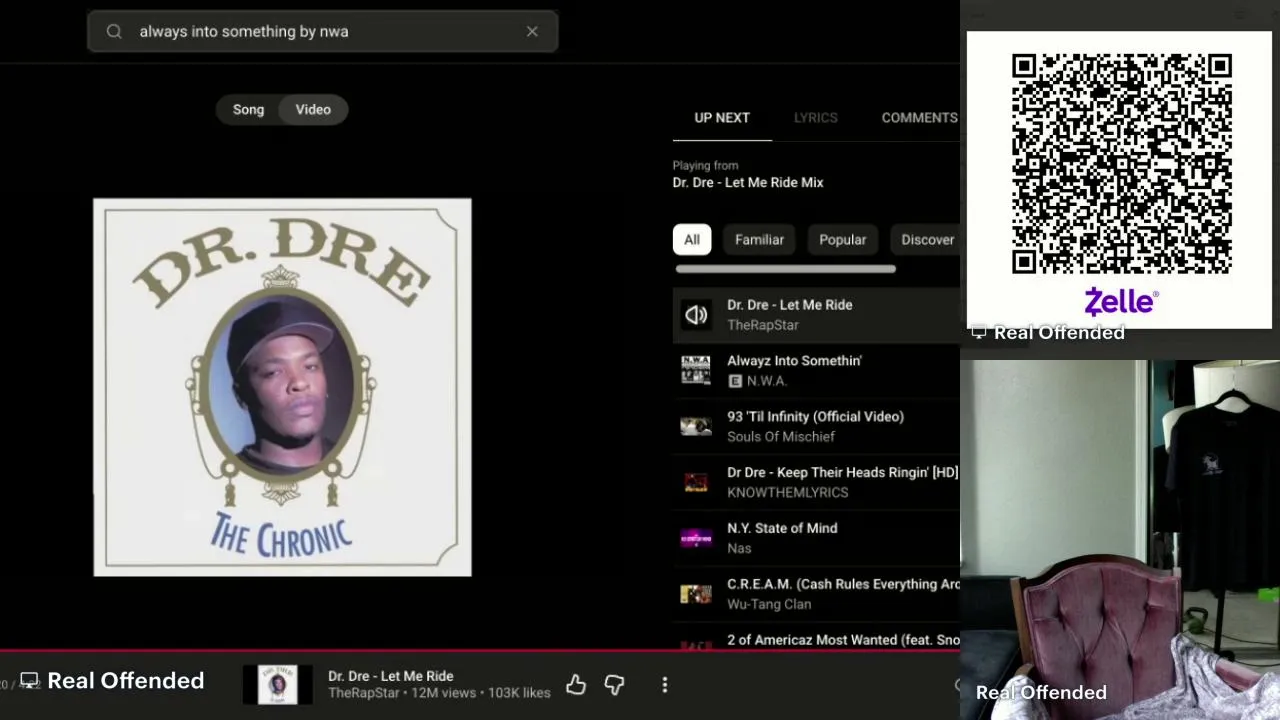The width and height of the screenshot is (1280, 720).
Task: Select the Popular queue filter chip
Action: point(843,240)
